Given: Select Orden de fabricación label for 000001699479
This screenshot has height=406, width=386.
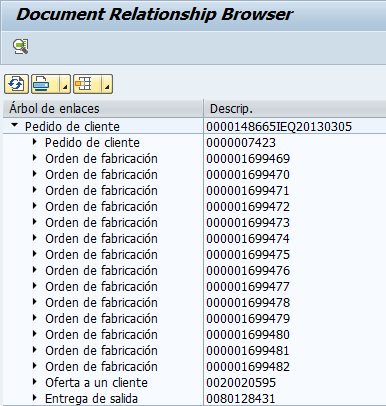Looking at the screenshot, I should click(x=101, y=319).
